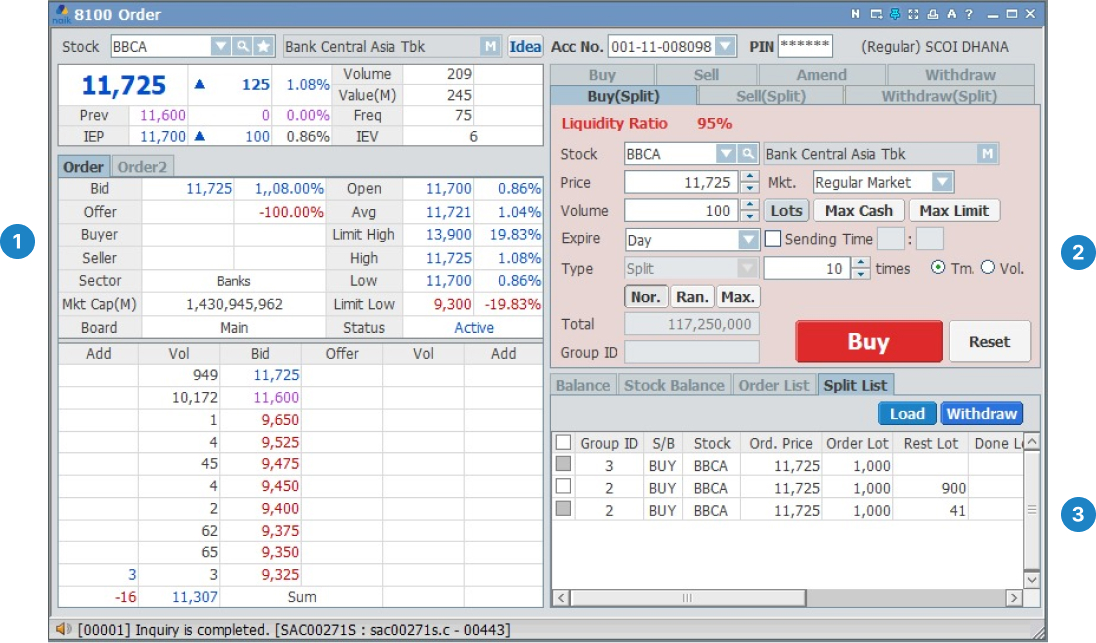This screenshot has height=643, width=1096.
Task: Click the star favorite icon beside the top stock field
Action: [263, 46]
